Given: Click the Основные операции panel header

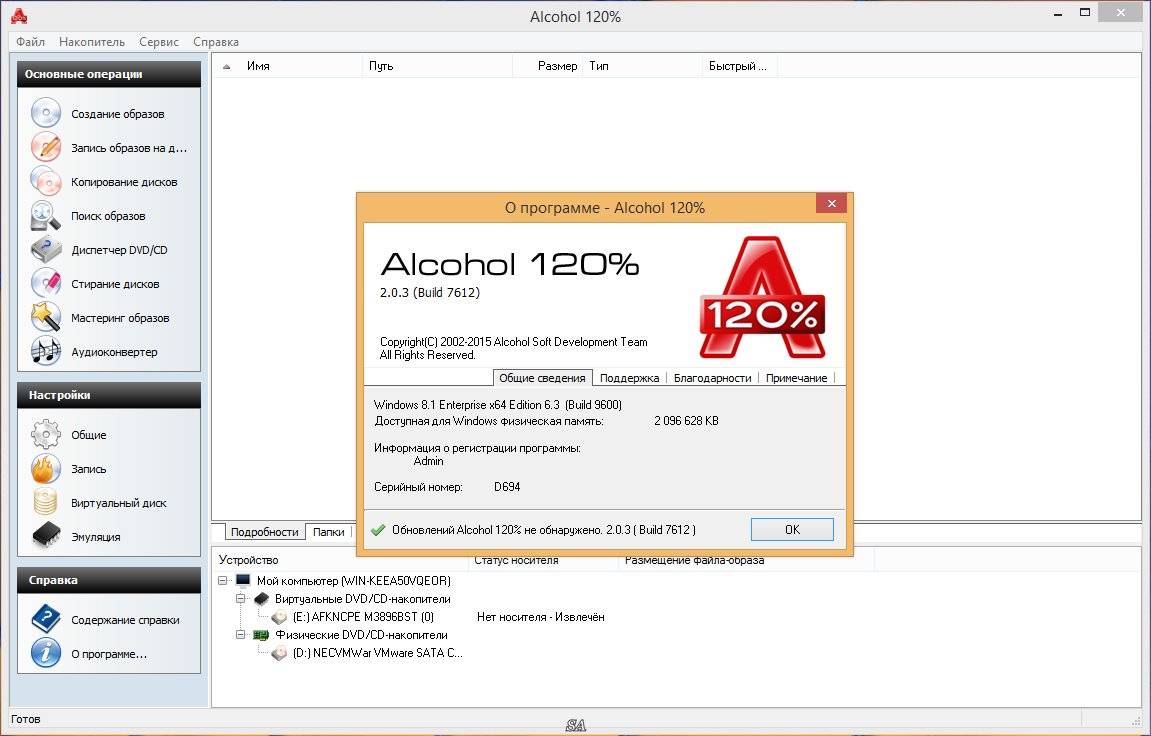Looking at the screenshot, I should click(109, 74).
